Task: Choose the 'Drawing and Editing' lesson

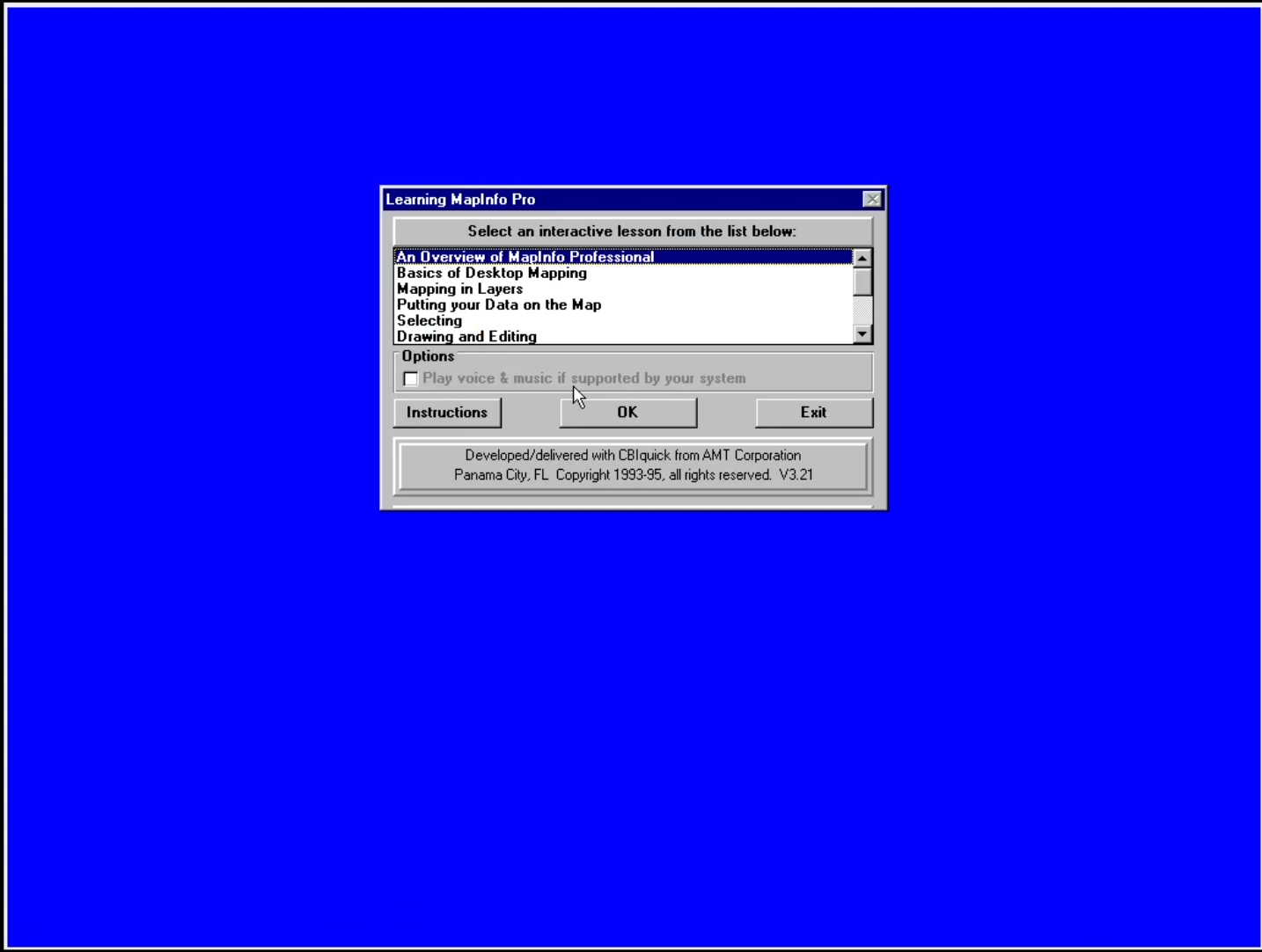Action: pyautogui.click(x=623, y=336)
